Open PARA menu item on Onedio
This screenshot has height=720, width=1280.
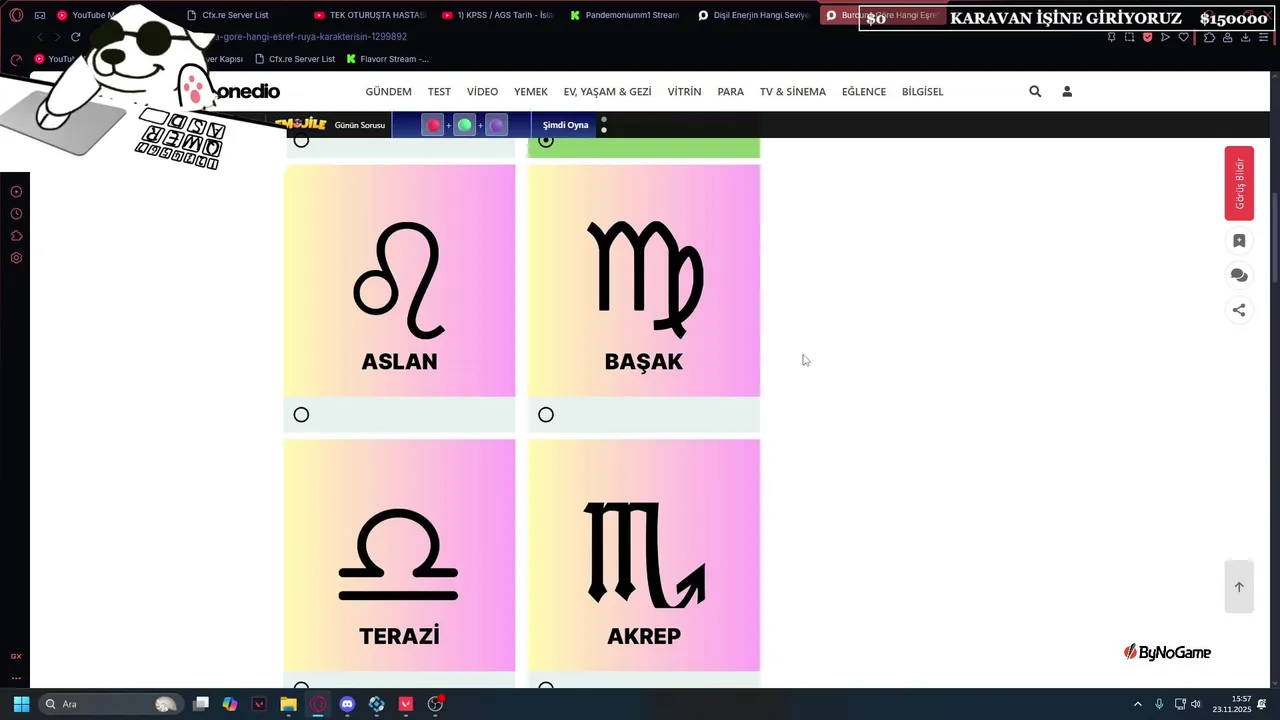pyautogui.click(x=730, y=91)
